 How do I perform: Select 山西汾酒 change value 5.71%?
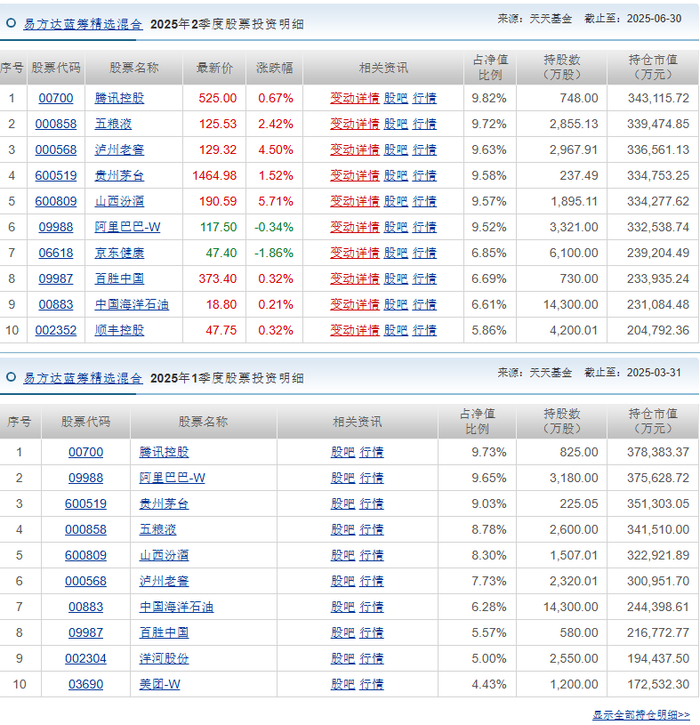pyautogui.click(x=276, y=202)
